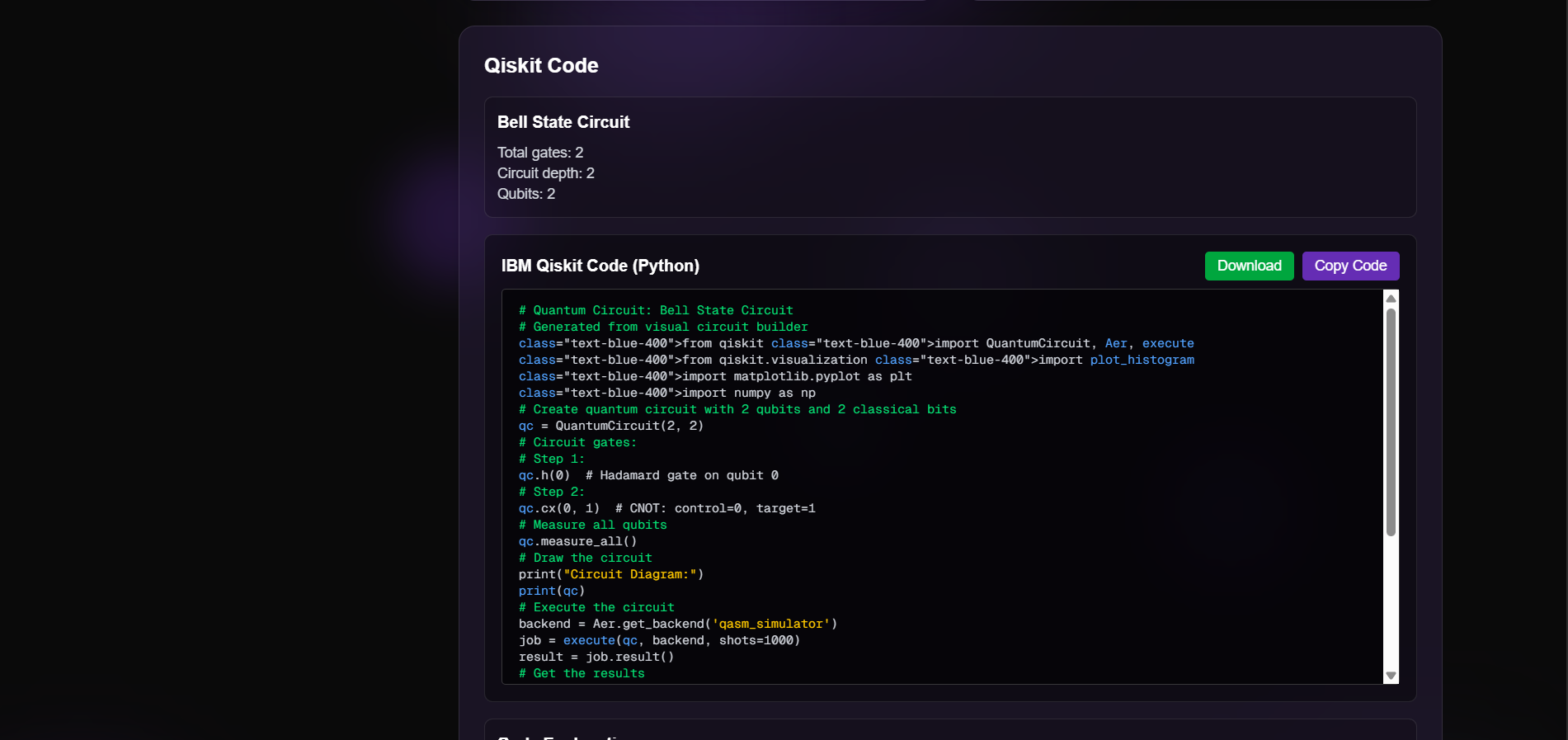Click the '# Step 2:' comment
The width and height of the screenshot is (1568, 740).
(551, 492)
